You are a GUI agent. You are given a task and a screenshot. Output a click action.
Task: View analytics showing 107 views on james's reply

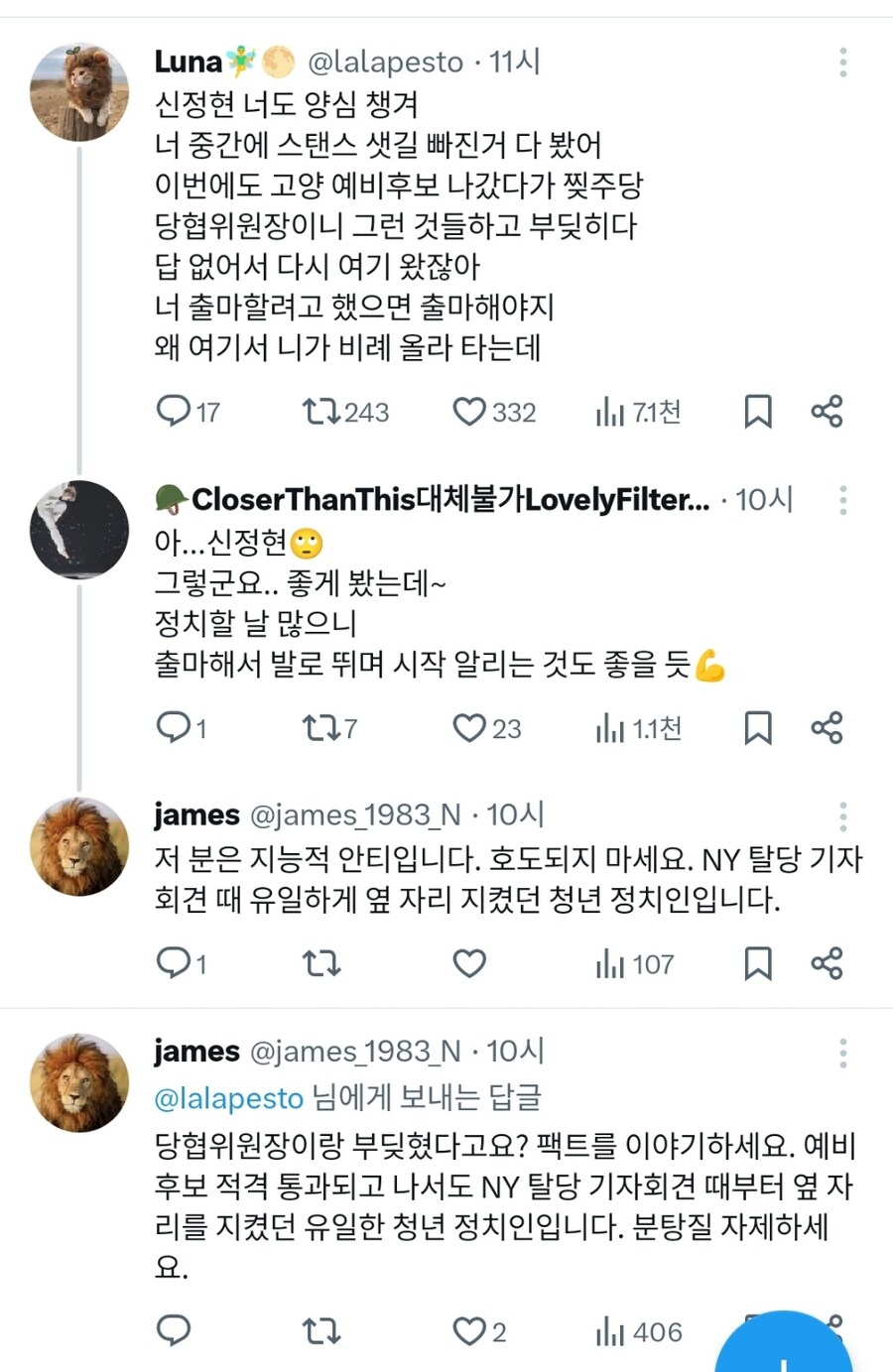pos(630,963)
